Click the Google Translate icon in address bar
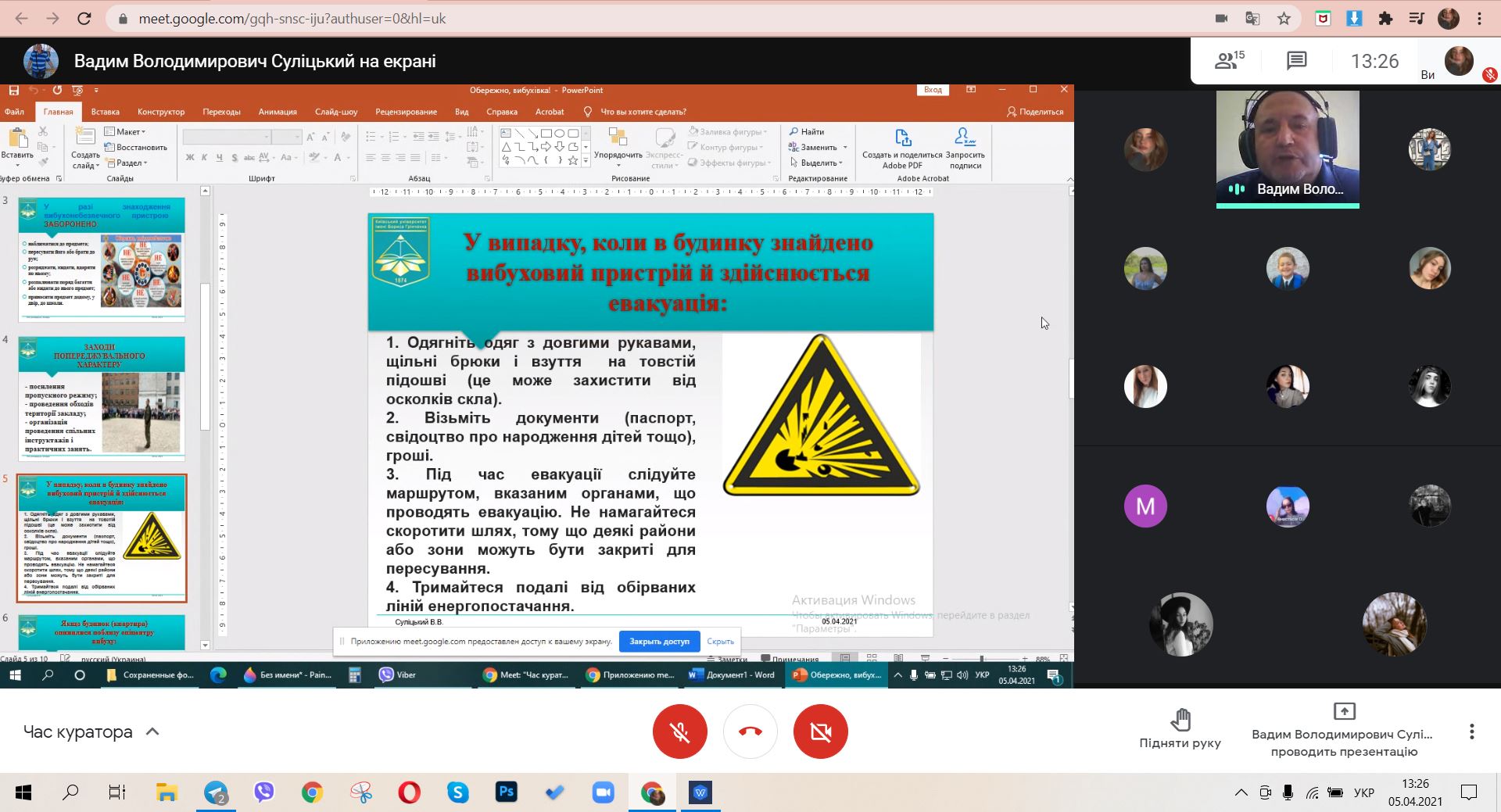The height and width of the screenshot is (812, 1501). click(1252, 19)
